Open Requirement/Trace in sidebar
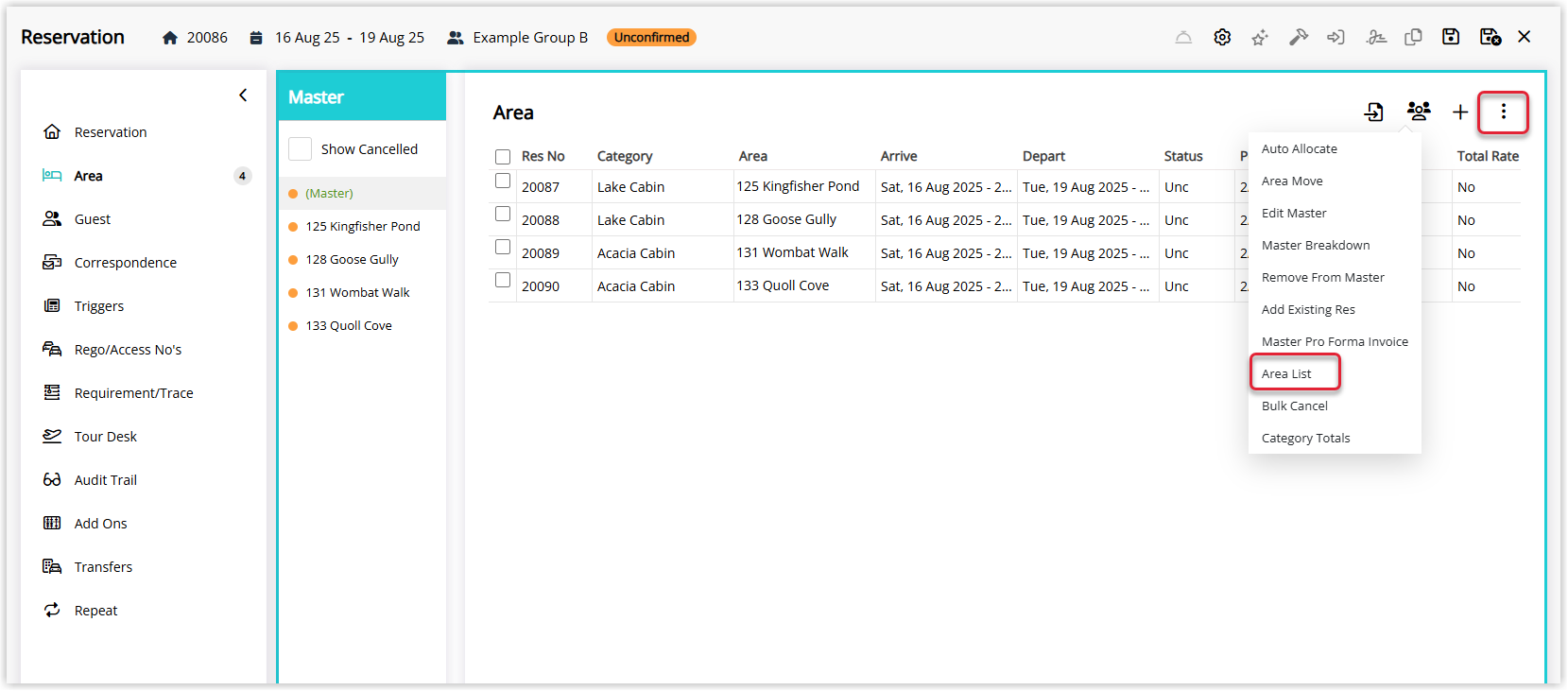This screenshot has width=1568, height=691. pos(133,393)
